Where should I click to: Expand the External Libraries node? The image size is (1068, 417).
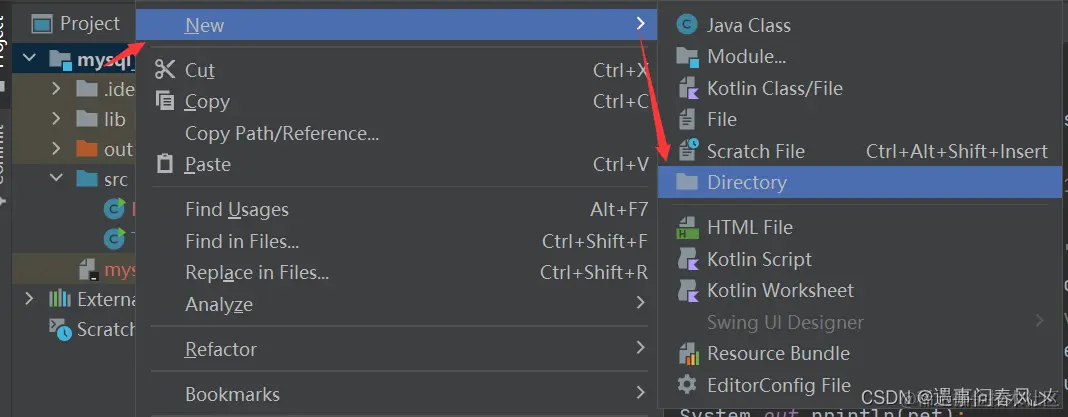(29, 298)
